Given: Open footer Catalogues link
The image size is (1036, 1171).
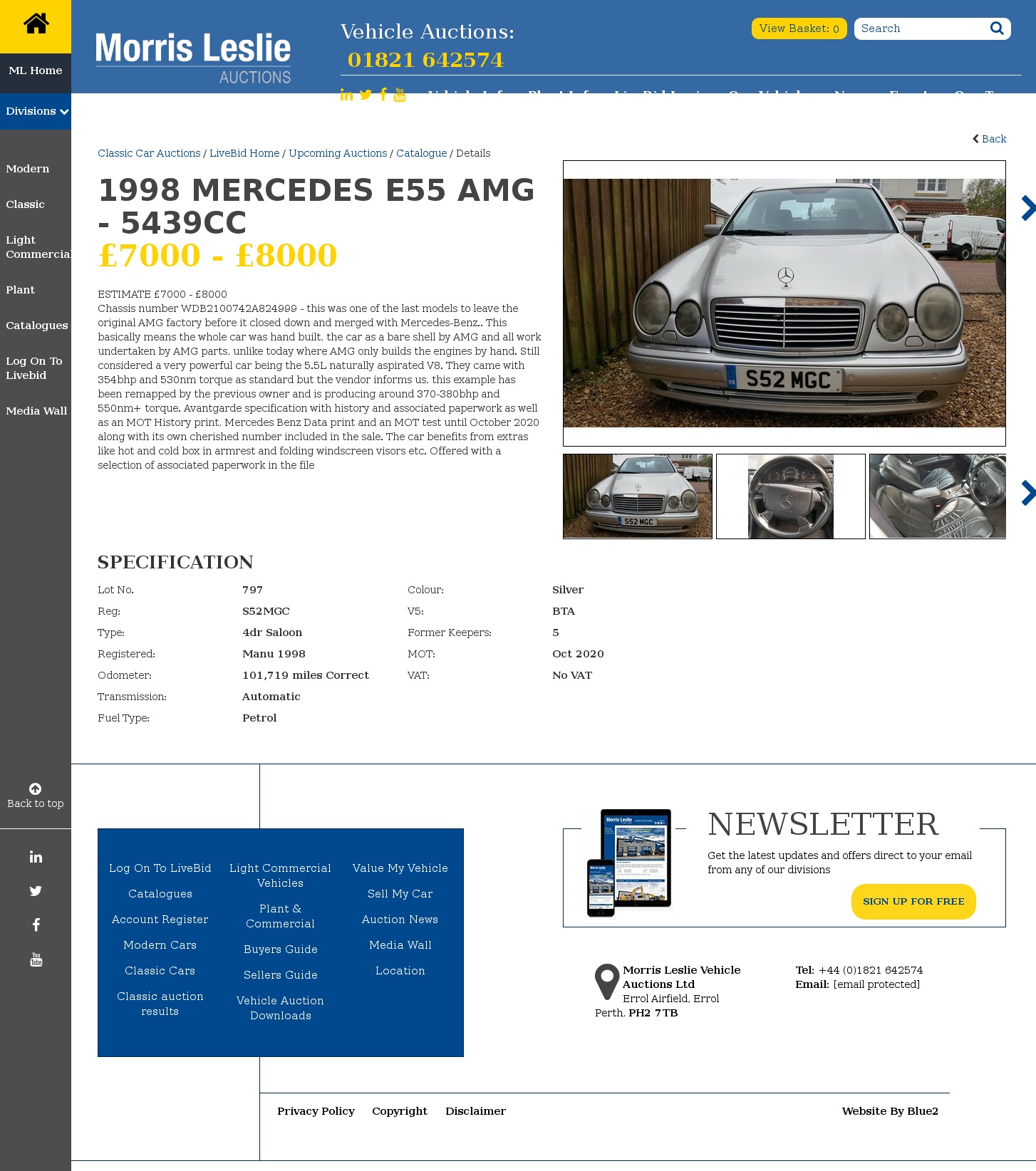Looking at the screenshot, I should click(x=160, y=894).
